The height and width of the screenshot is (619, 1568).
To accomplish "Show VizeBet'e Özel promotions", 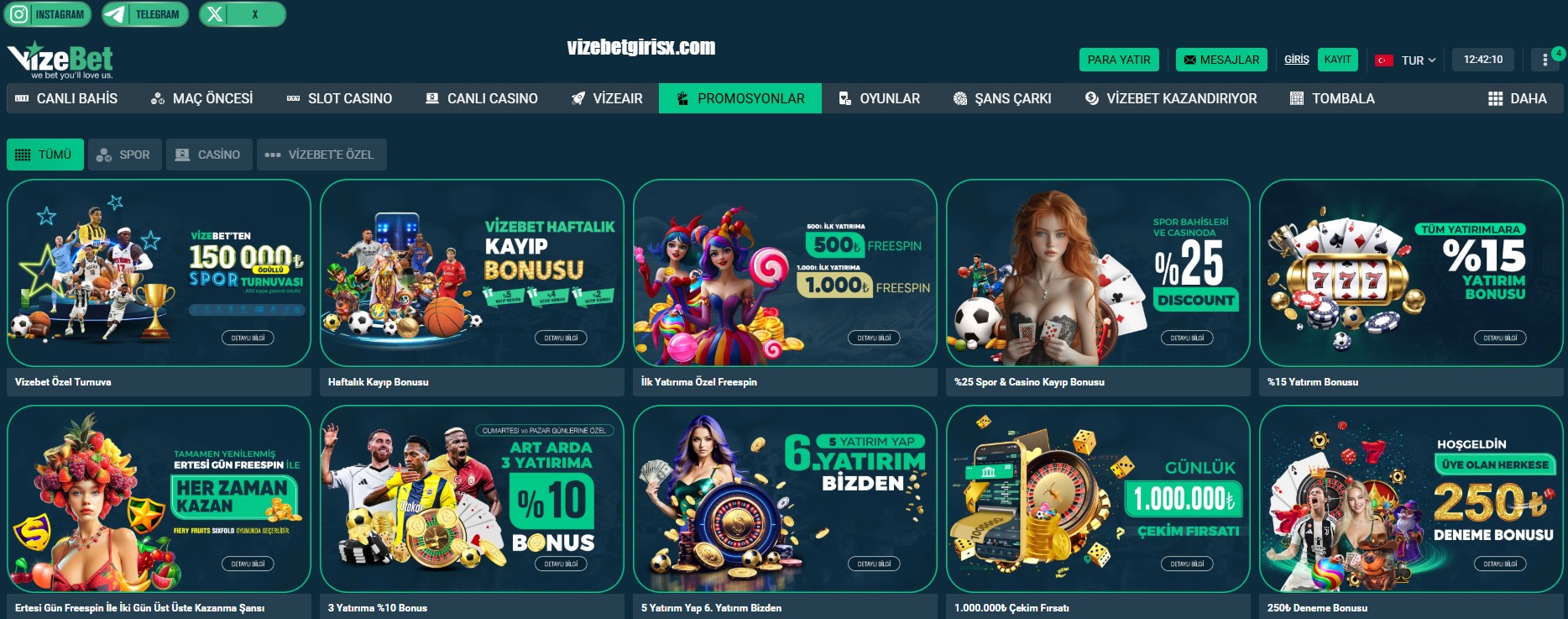I will point(321,155).
